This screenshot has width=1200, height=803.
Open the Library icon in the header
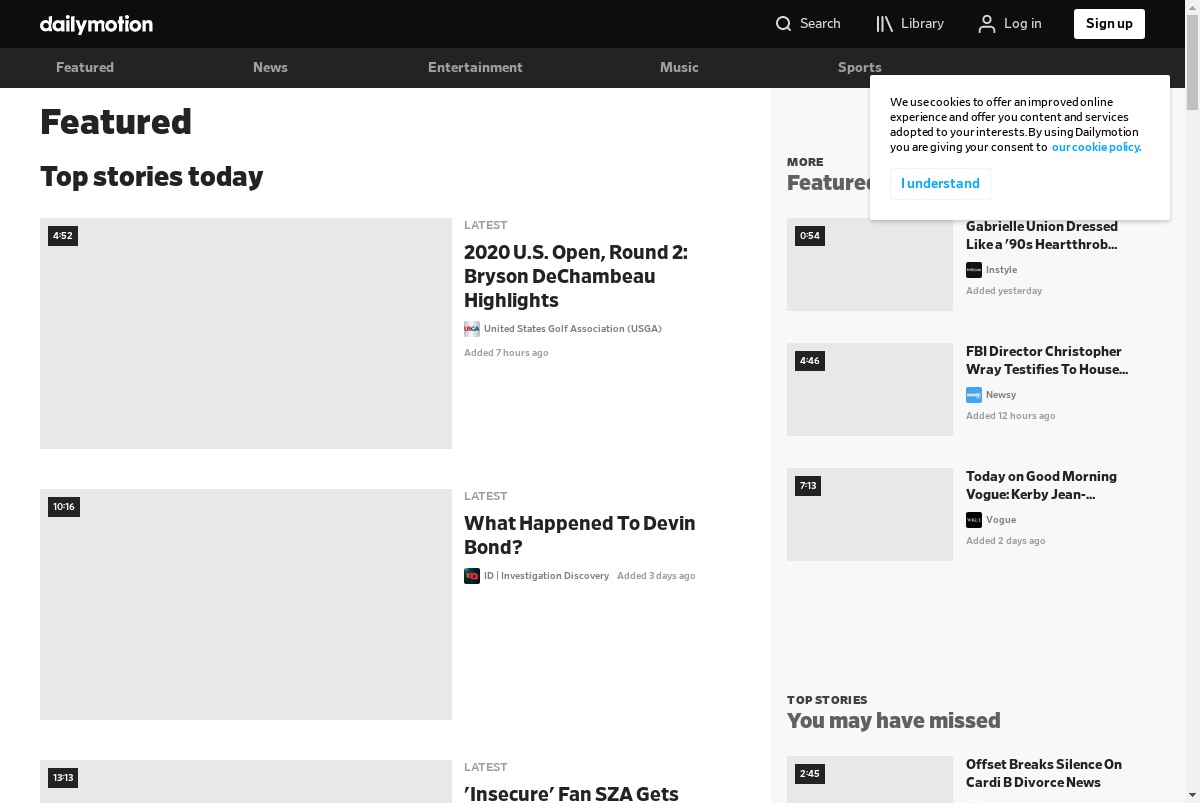(x=884, y=24)
